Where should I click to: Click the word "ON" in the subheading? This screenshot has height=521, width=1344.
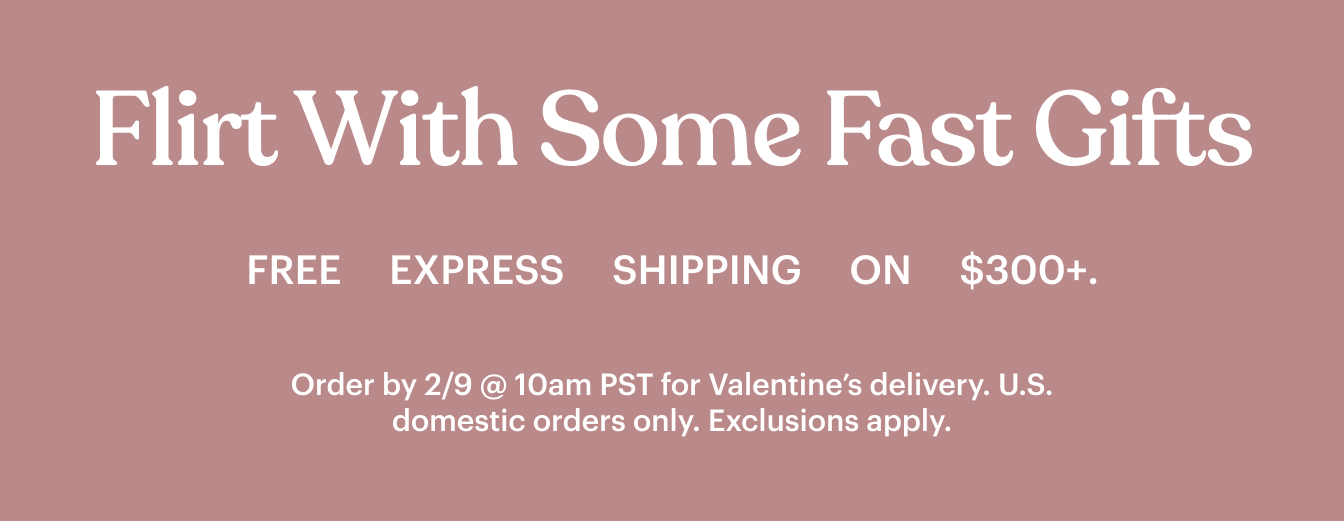pyautogui.click(x=880, y=271)
